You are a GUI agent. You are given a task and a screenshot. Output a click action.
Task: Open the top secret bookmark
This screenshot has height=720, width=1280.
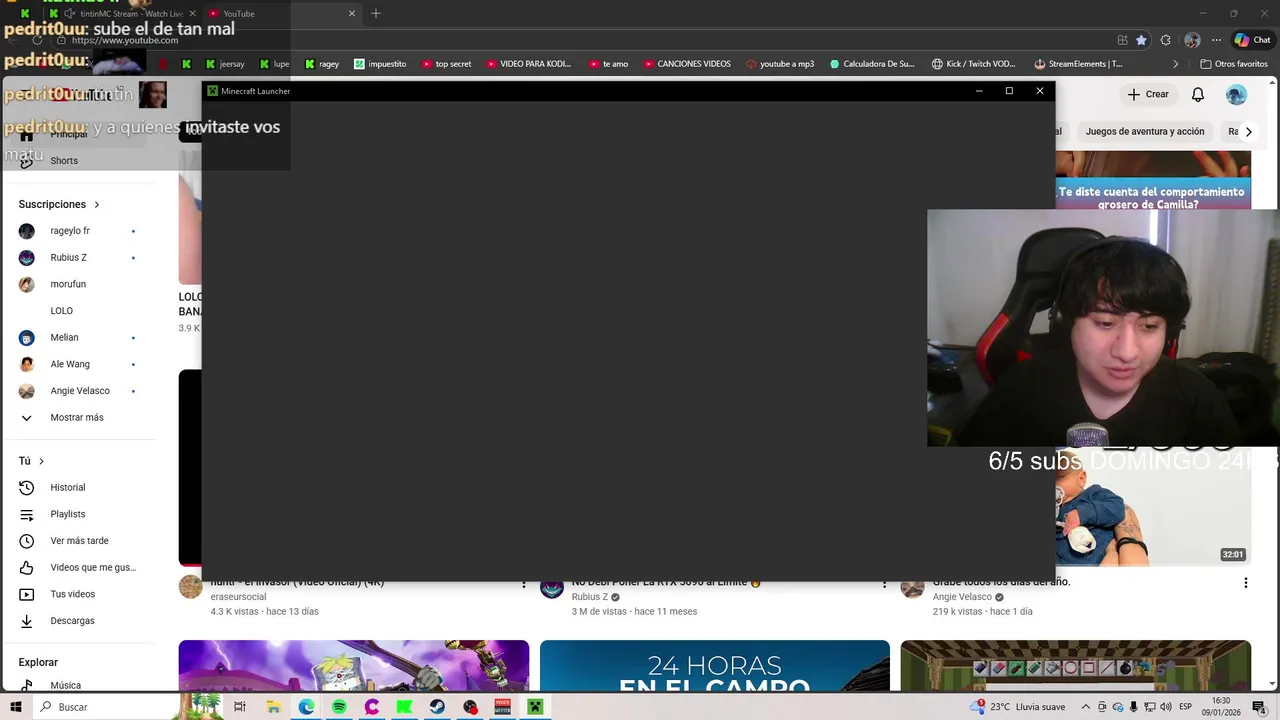446,64
